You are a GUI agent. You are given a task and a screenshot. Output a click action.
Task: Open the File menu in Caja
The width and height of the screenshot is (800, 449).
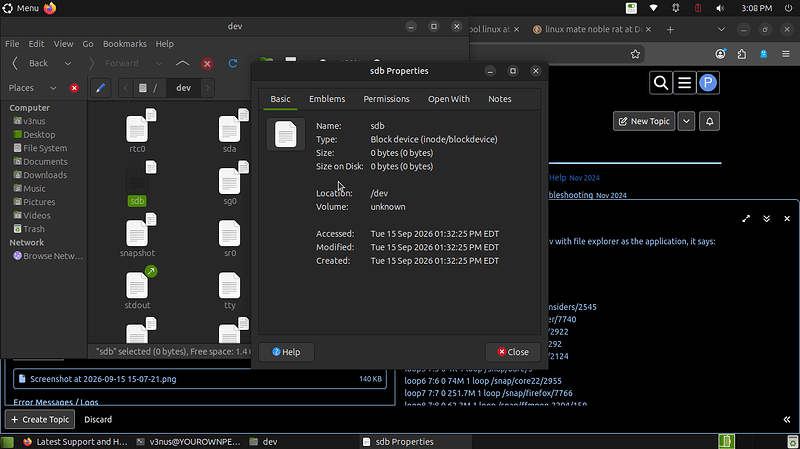(12, 44)
